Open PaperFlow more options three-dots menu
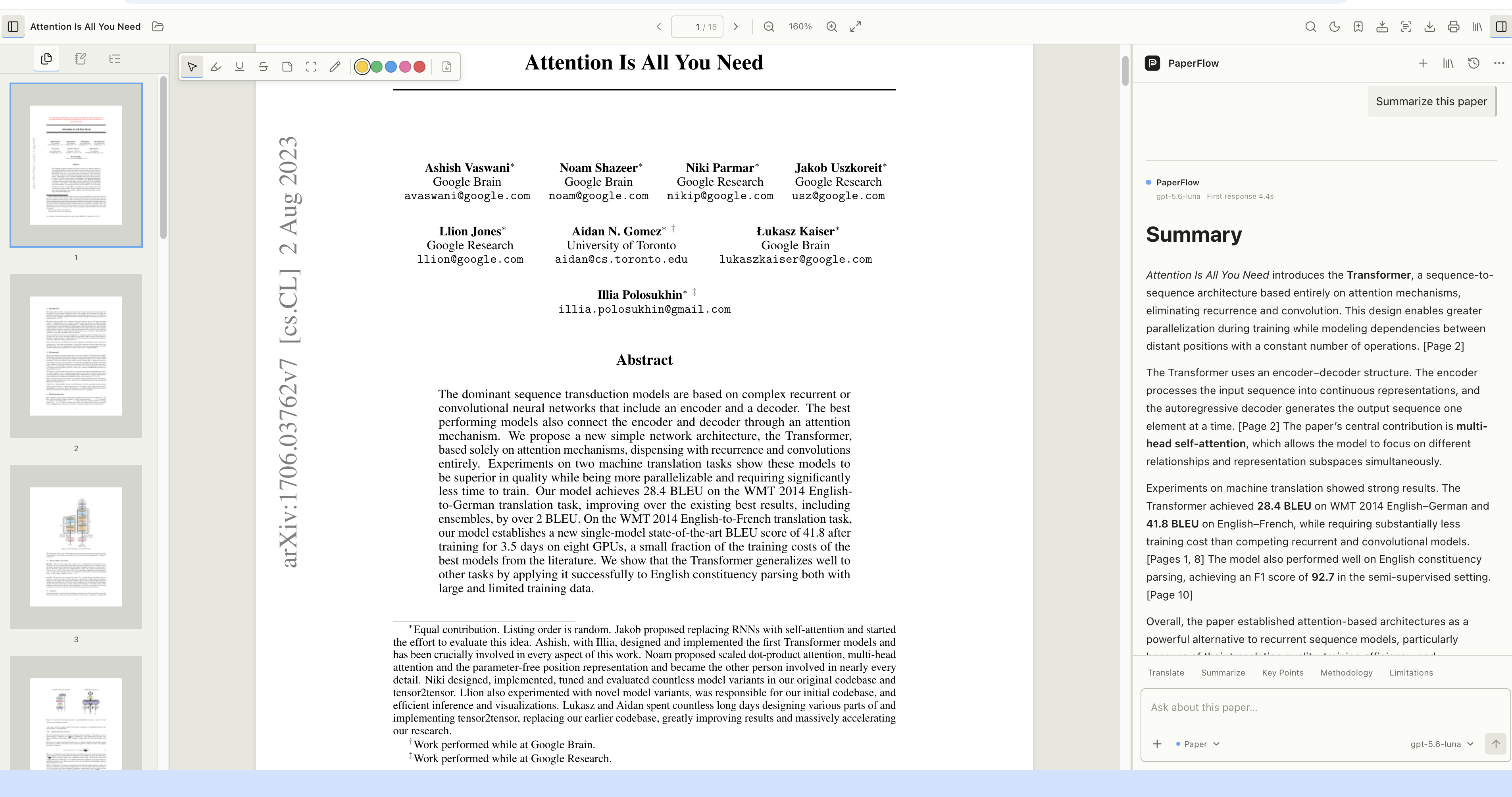 click(x=1499, y=63)
